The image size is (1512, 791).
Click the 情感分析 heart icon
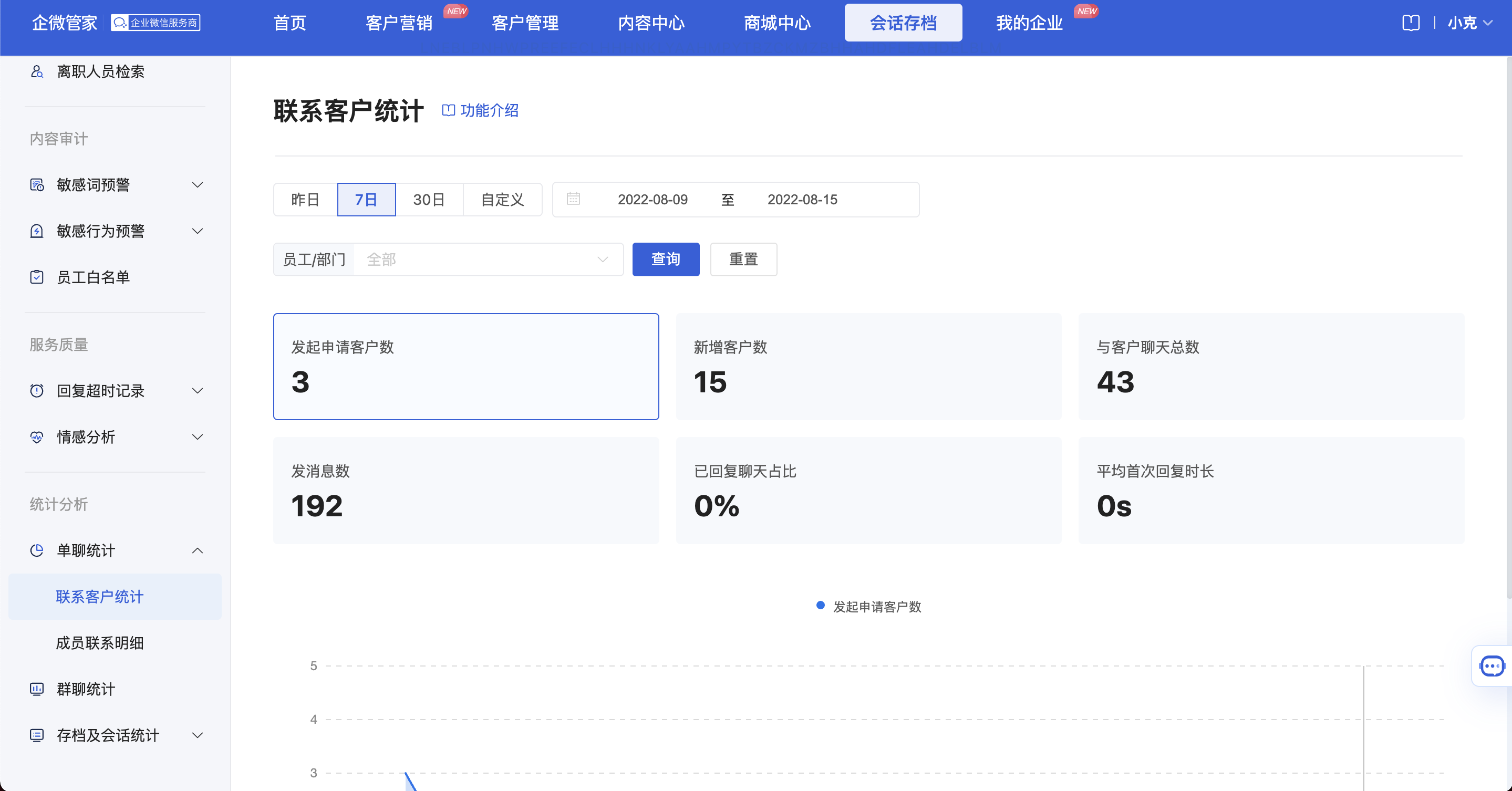pyautogui.click(x=37, y=437)
